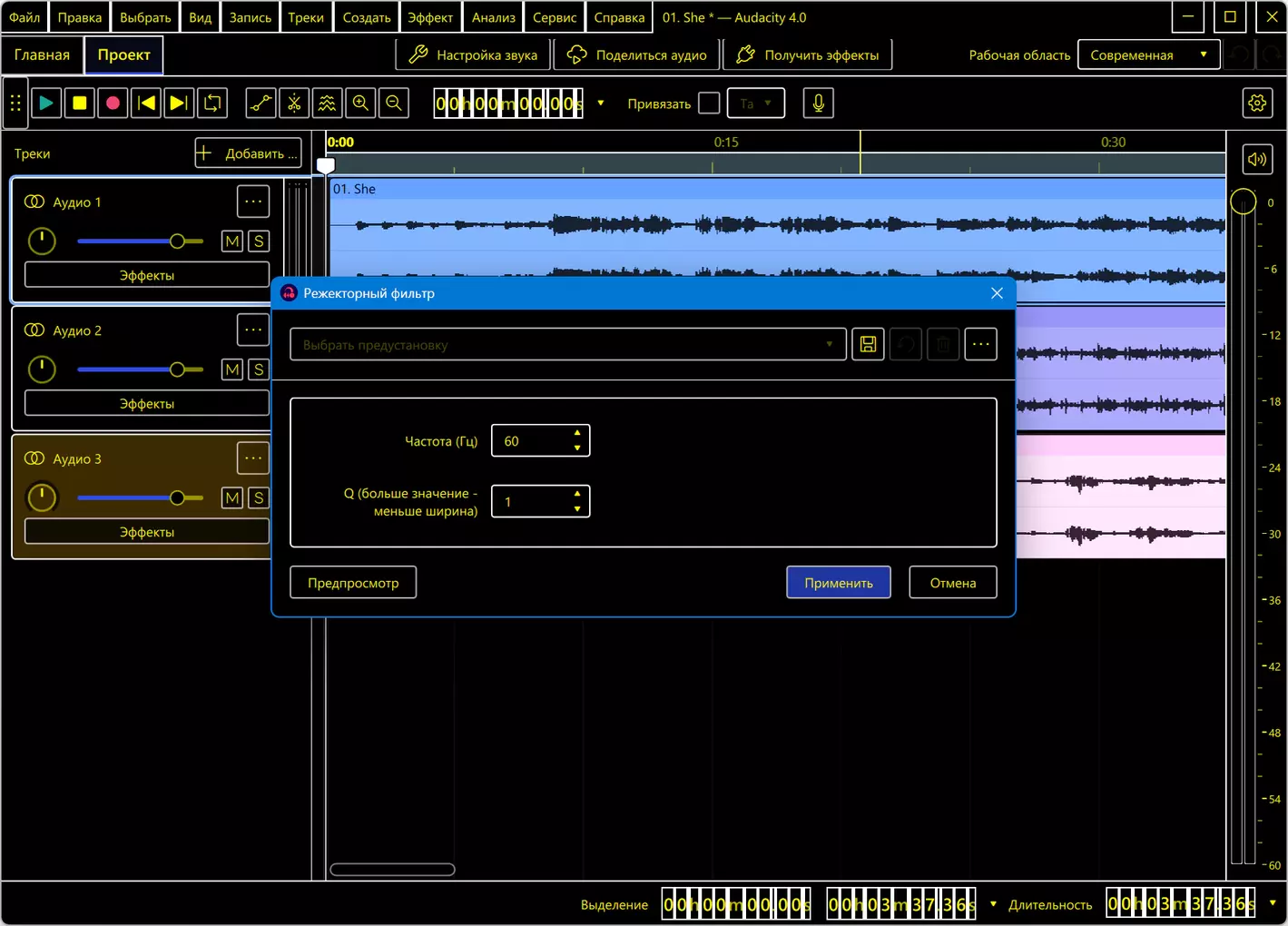Switch to the Главная tab
This screenshot has height=926, width=1288.
pyautogui.click(x=42, y=54)
